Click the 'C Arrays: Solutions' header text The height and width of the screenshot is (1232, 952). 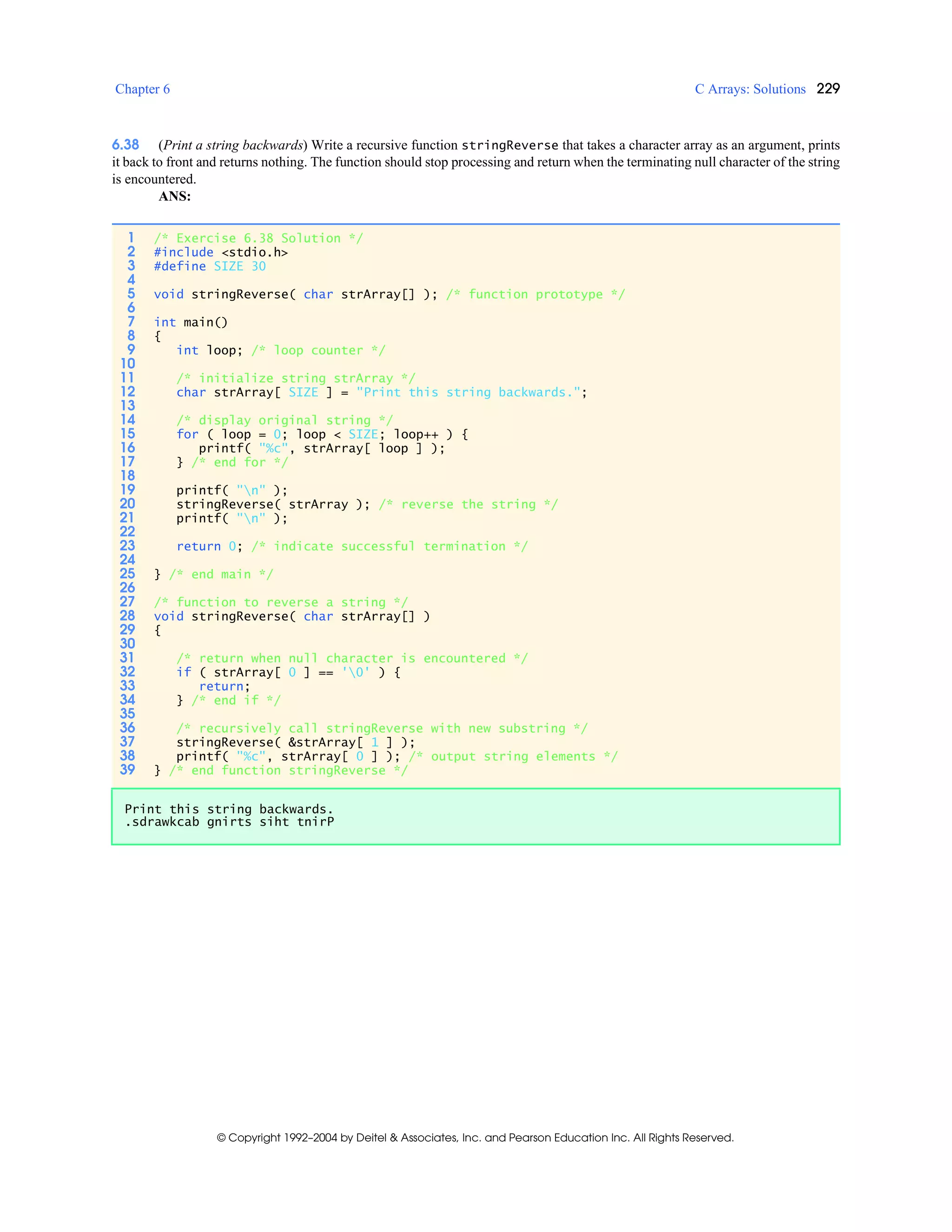coord(750,89)
